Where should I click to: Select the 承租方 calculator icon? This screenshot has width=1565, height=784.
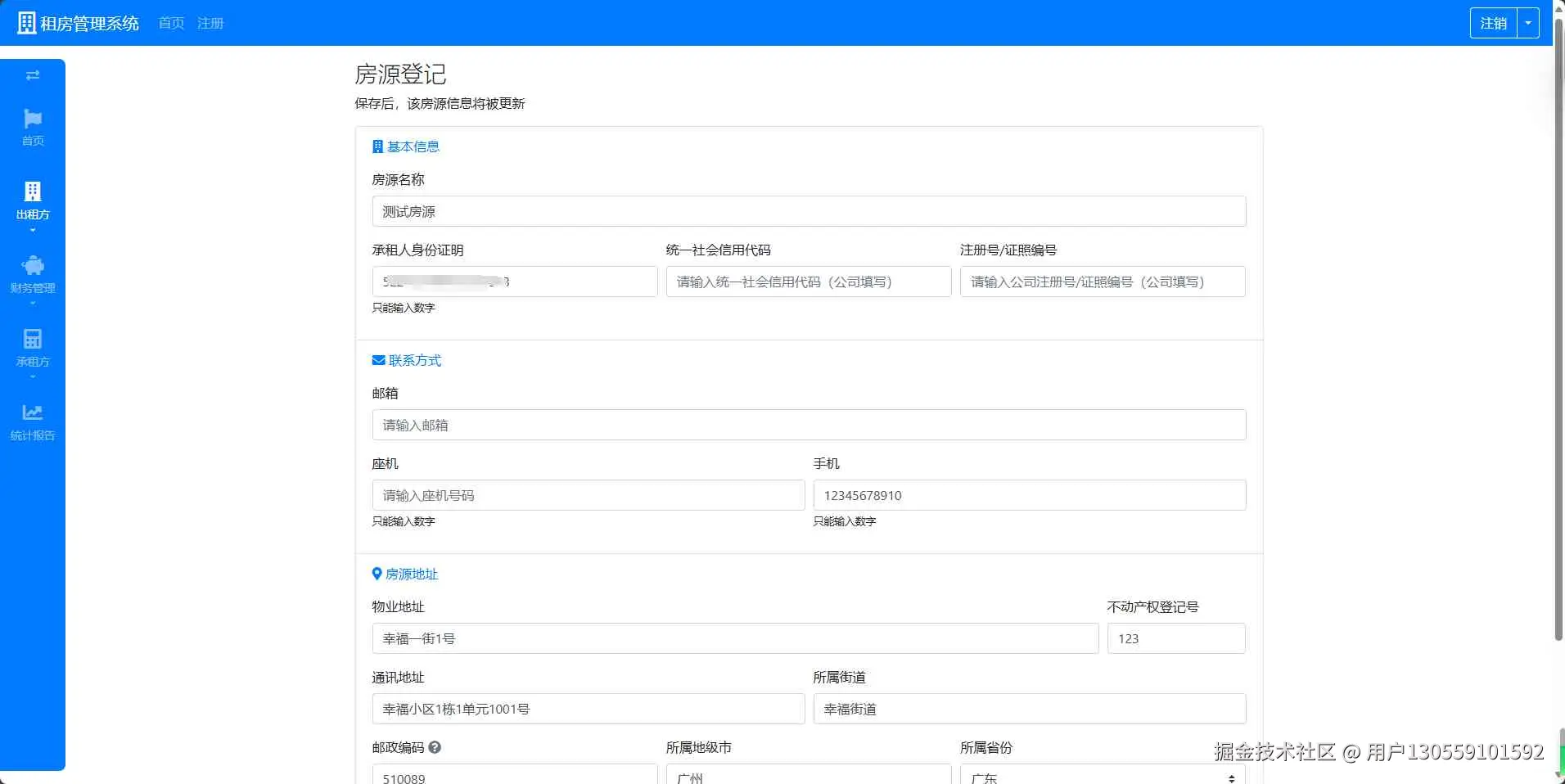click(x=33, y=339)
